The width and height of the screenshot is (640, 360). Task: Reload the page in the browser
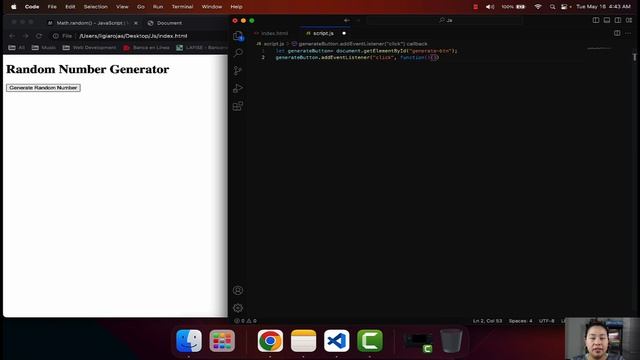click(39, 36)
